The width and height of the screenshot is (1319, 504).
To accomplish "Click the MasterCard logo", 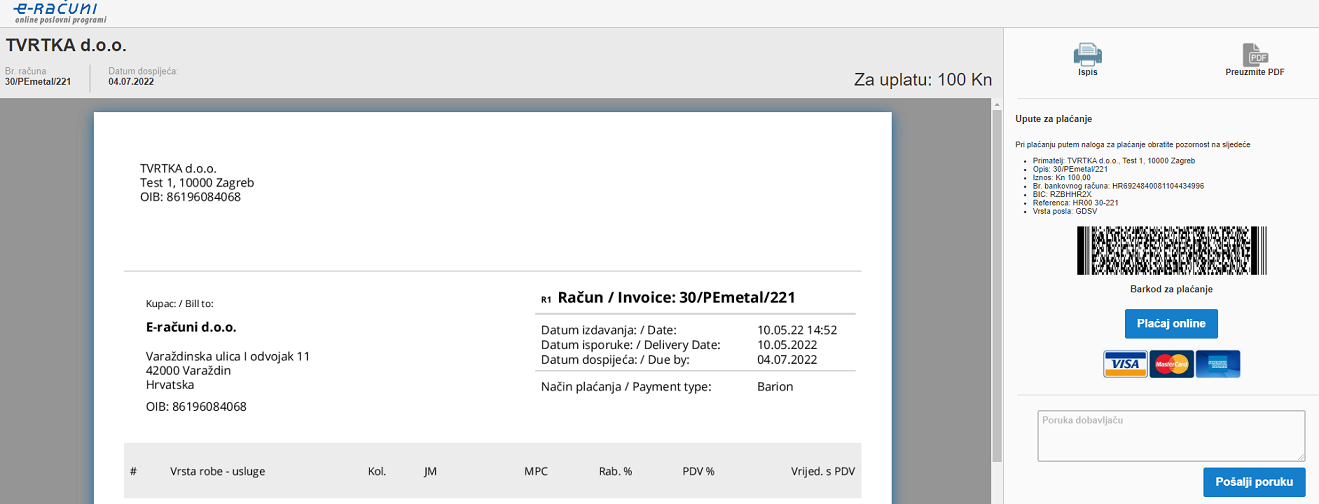I will coord(1171,364).
